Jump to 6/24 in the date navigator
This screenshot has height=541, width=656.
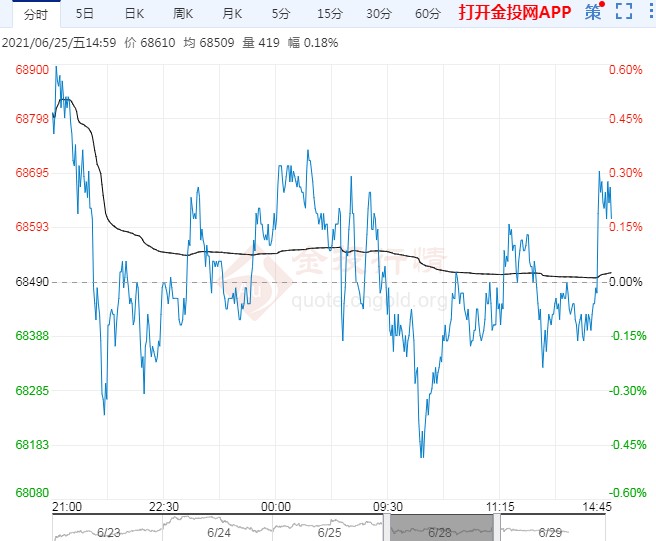219,532
